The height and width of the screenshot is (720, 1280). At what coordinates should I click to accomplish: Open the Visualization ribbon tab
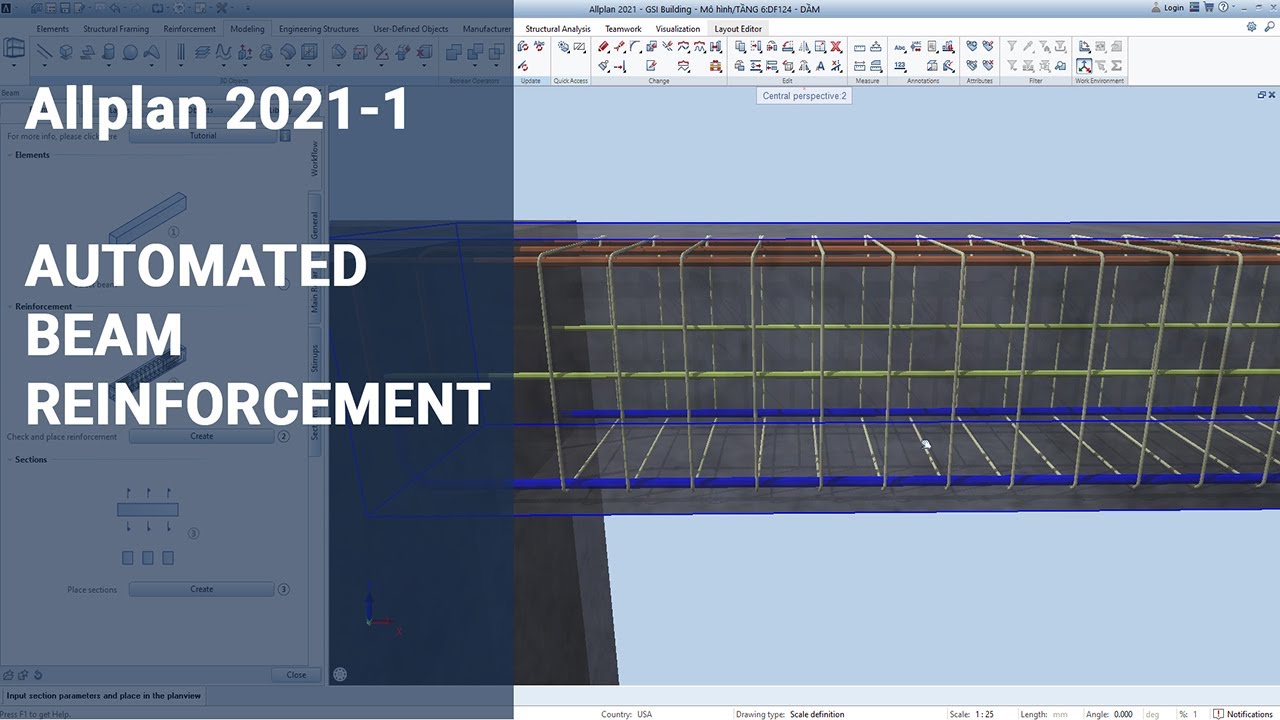click(x=678, y=29)
